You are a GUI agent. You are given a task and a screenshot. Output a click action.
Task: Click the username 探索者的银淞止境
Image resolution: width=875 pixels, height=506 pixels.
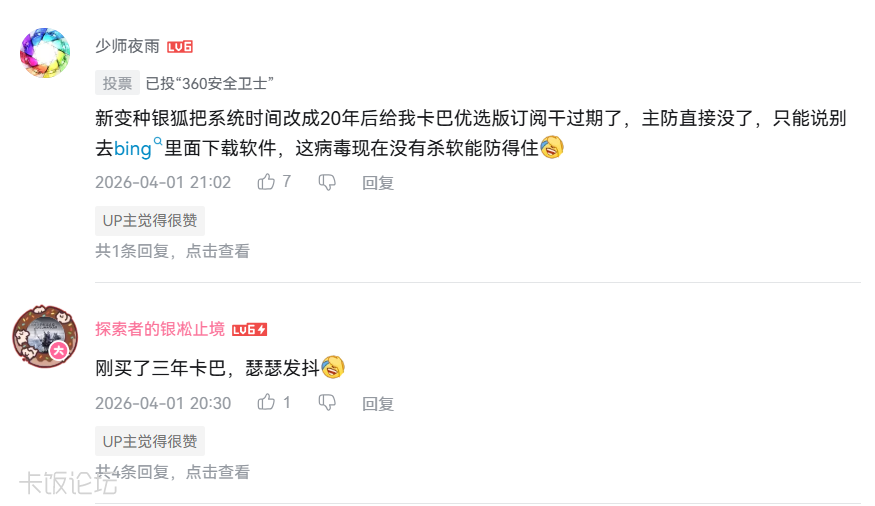coord(160,329)
